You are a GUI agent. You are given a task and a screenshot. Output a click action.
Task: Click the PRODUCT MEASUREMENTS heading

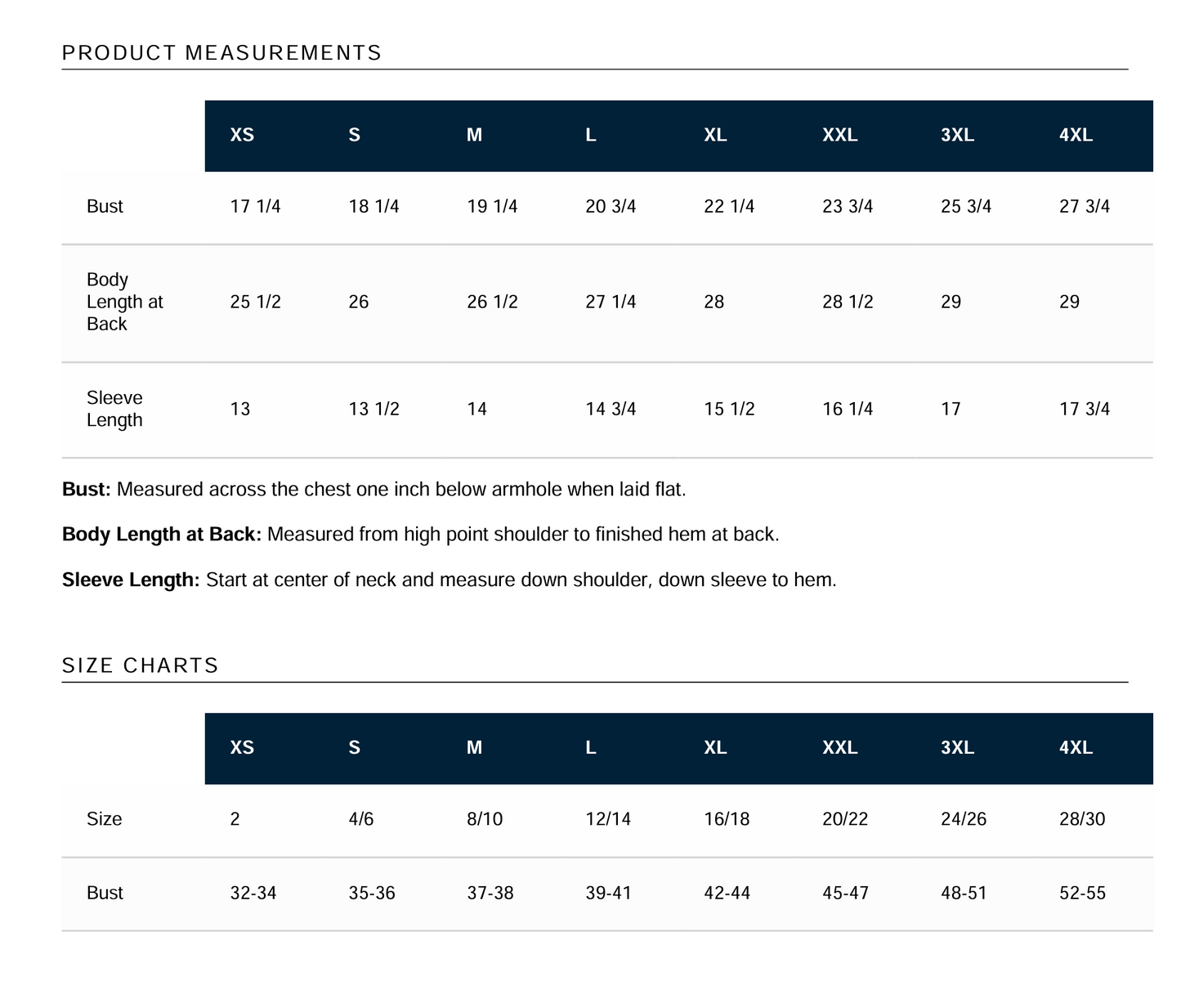(x=221, y=53)
